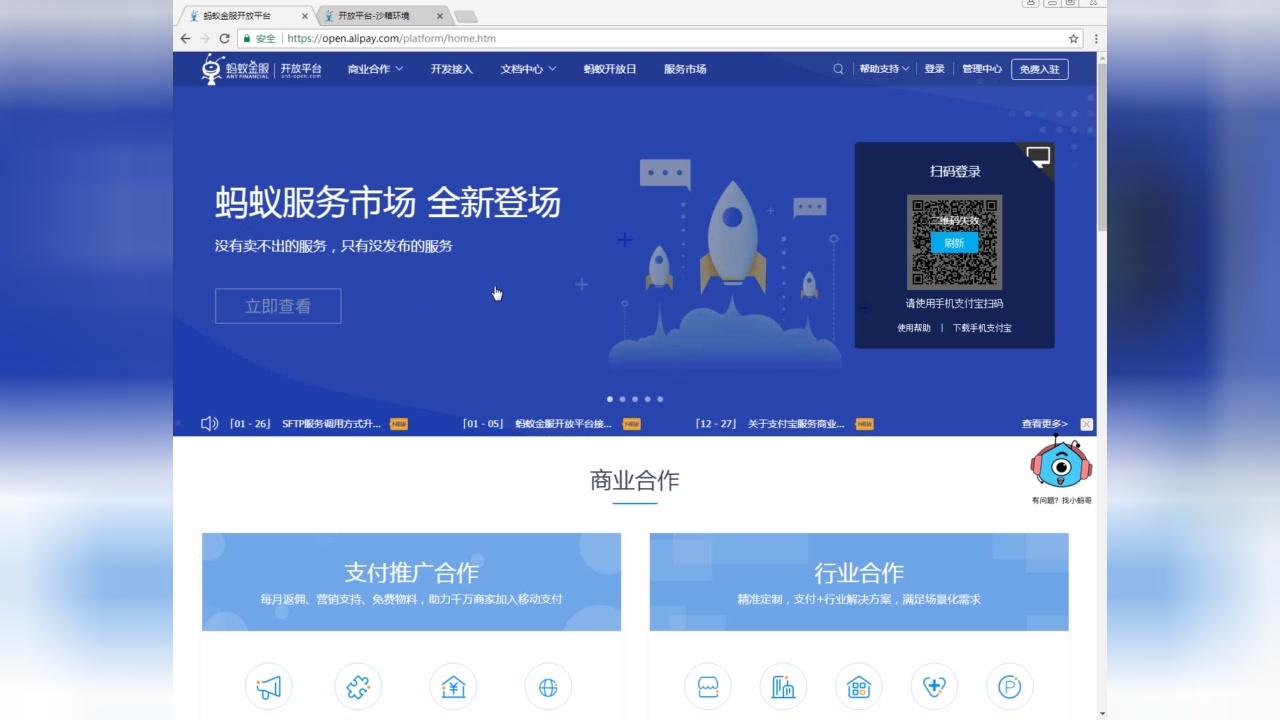Select the fourth banner carousel dot
The image size is (1280, 720).
pyautogui.click(x=647, y=399)
